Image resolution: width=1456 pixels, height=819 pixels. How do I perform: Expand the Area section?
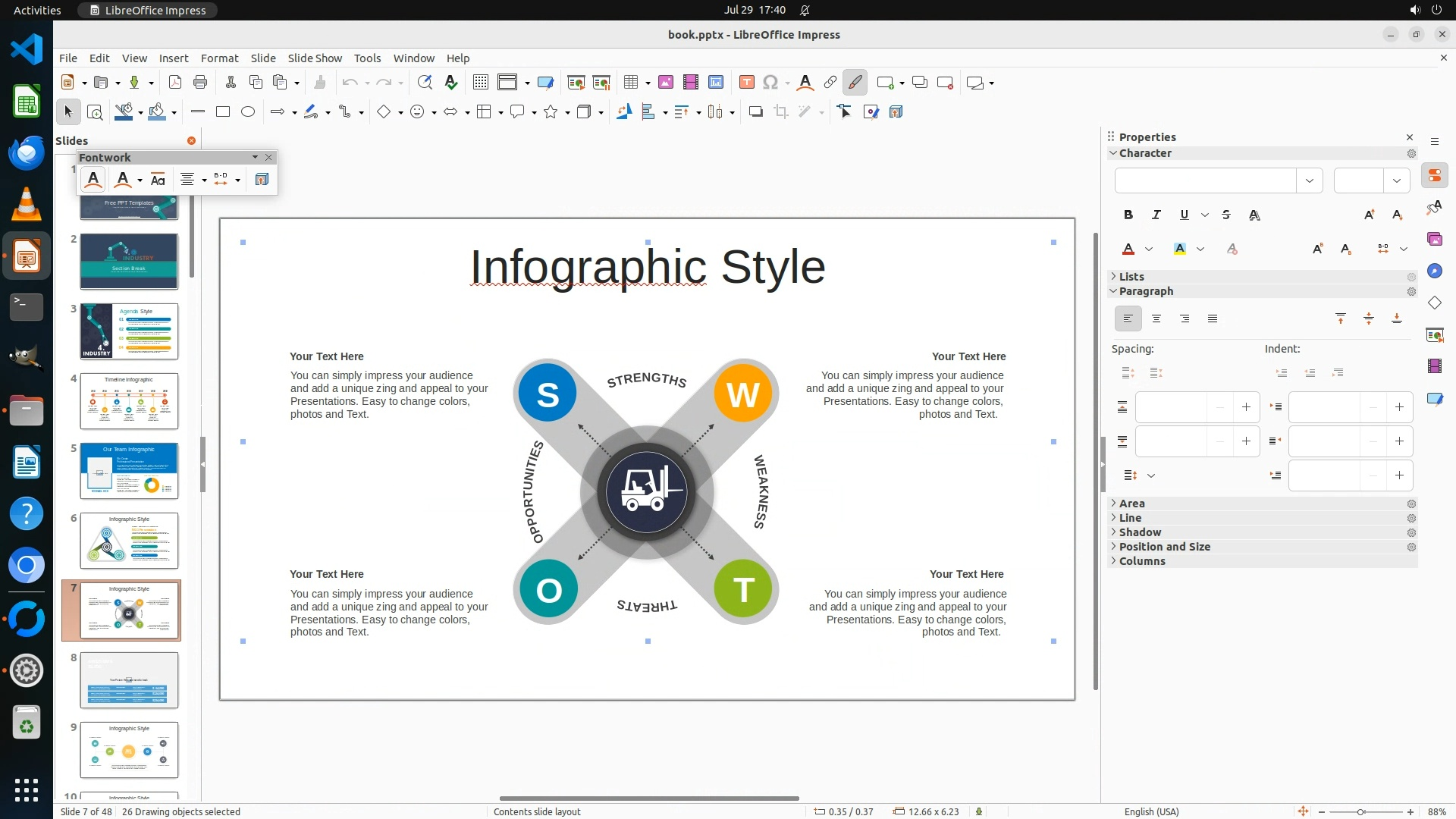(x=1131, y=504)
